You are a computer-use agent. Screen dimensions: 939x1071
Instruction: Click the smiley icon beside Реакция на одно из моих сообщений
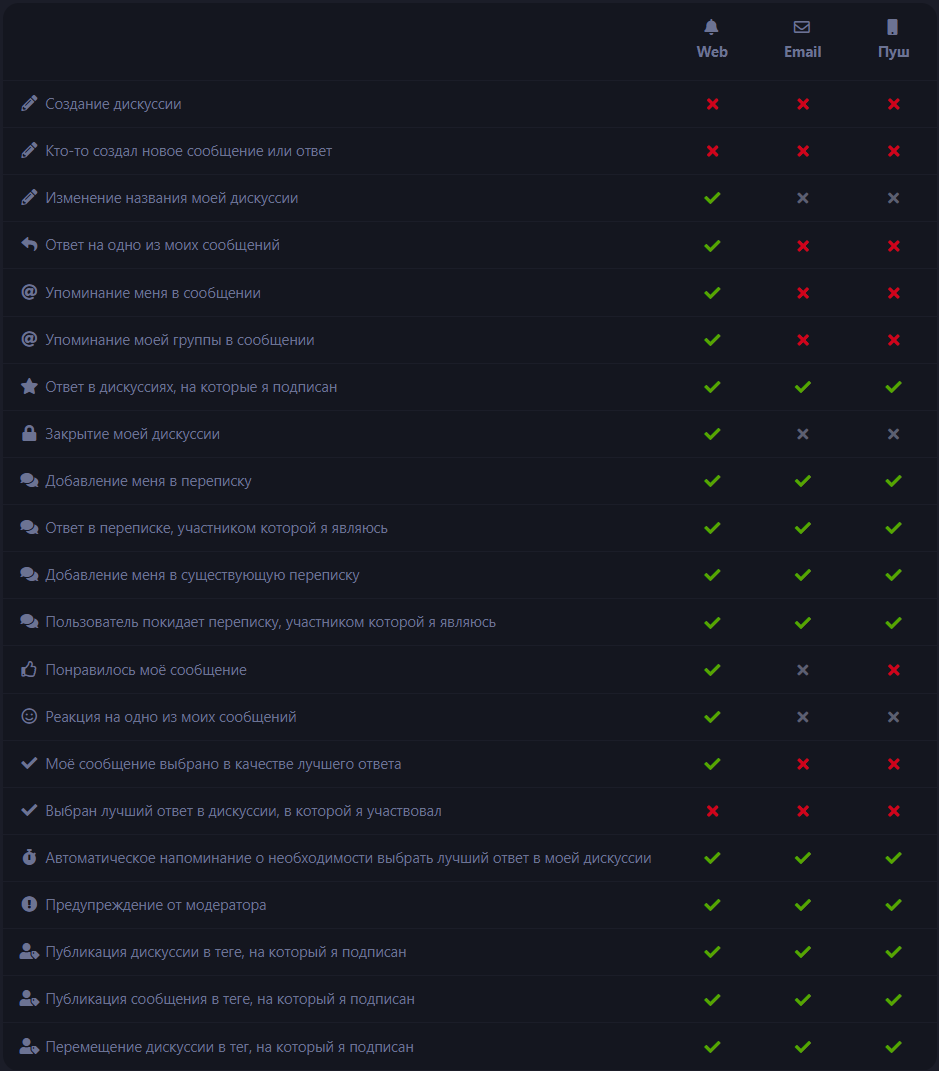coord(29,717)
